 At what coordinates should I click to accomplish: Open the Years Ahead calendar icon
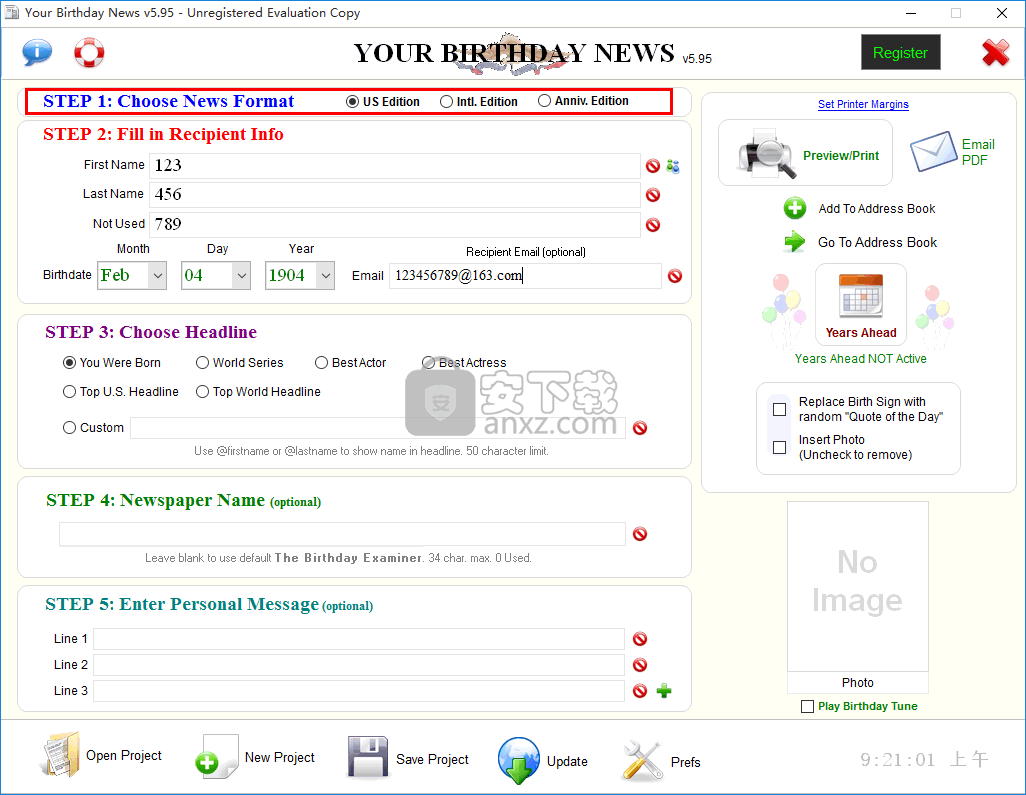click(861, 296)
